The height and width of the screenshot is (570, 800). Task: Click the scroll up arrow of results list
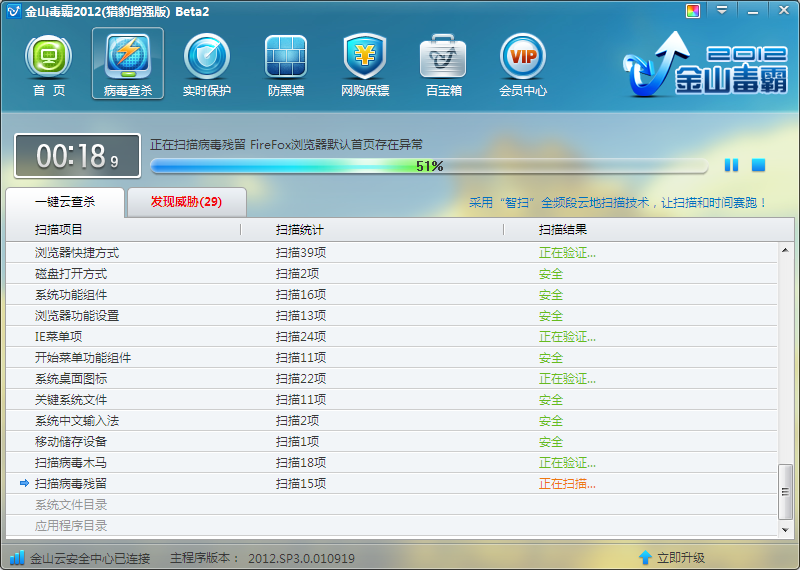(x=786, y=250)
